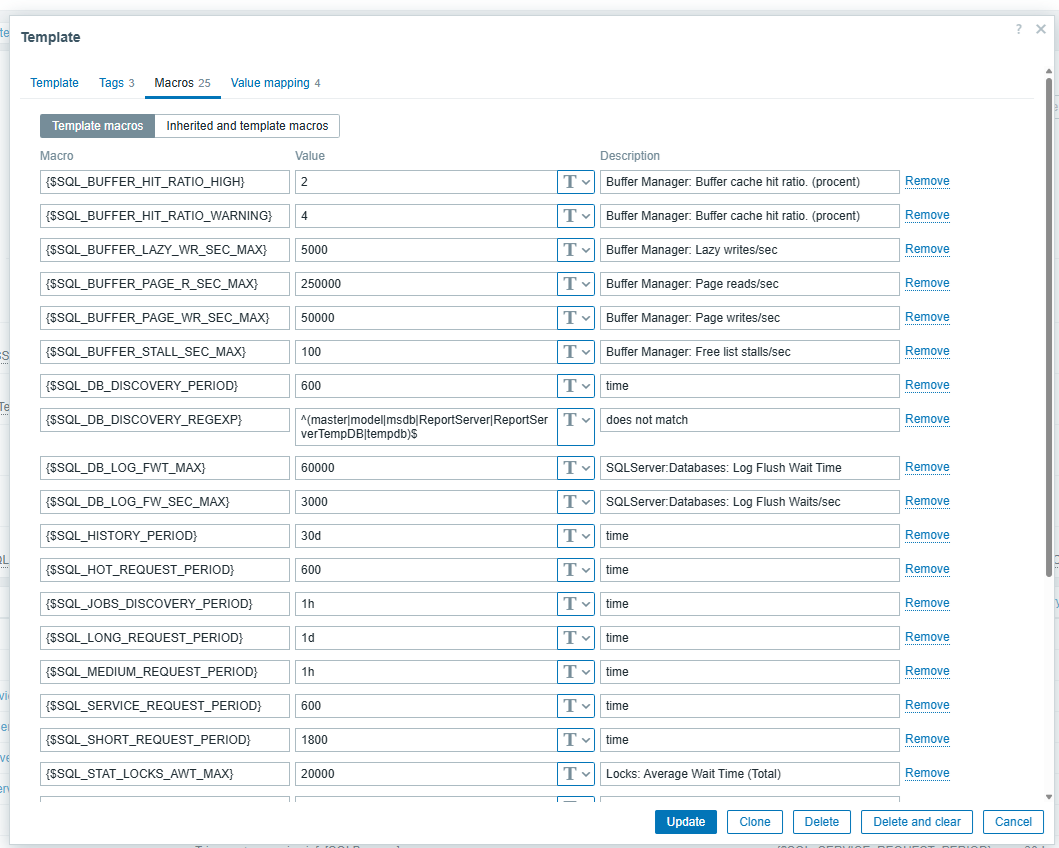
Task: Edit description 'Locks: Average Wait Time (Total)'
Action: click(750, 774)
